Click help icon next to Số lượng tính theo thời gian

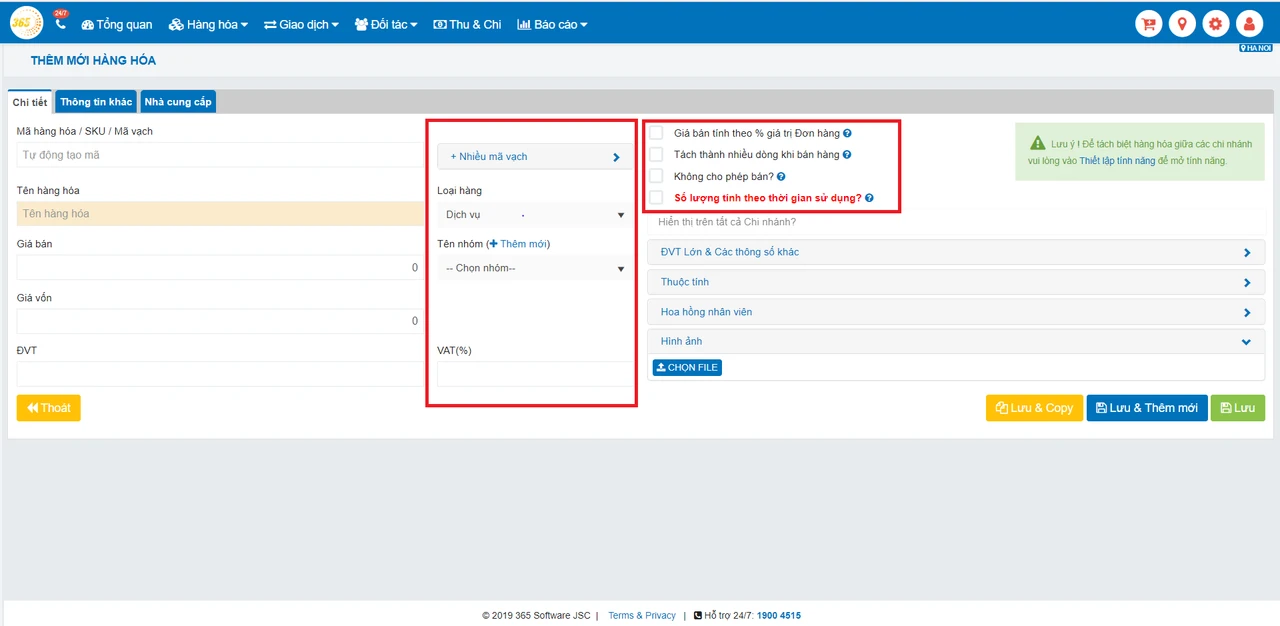pos(869,198)
